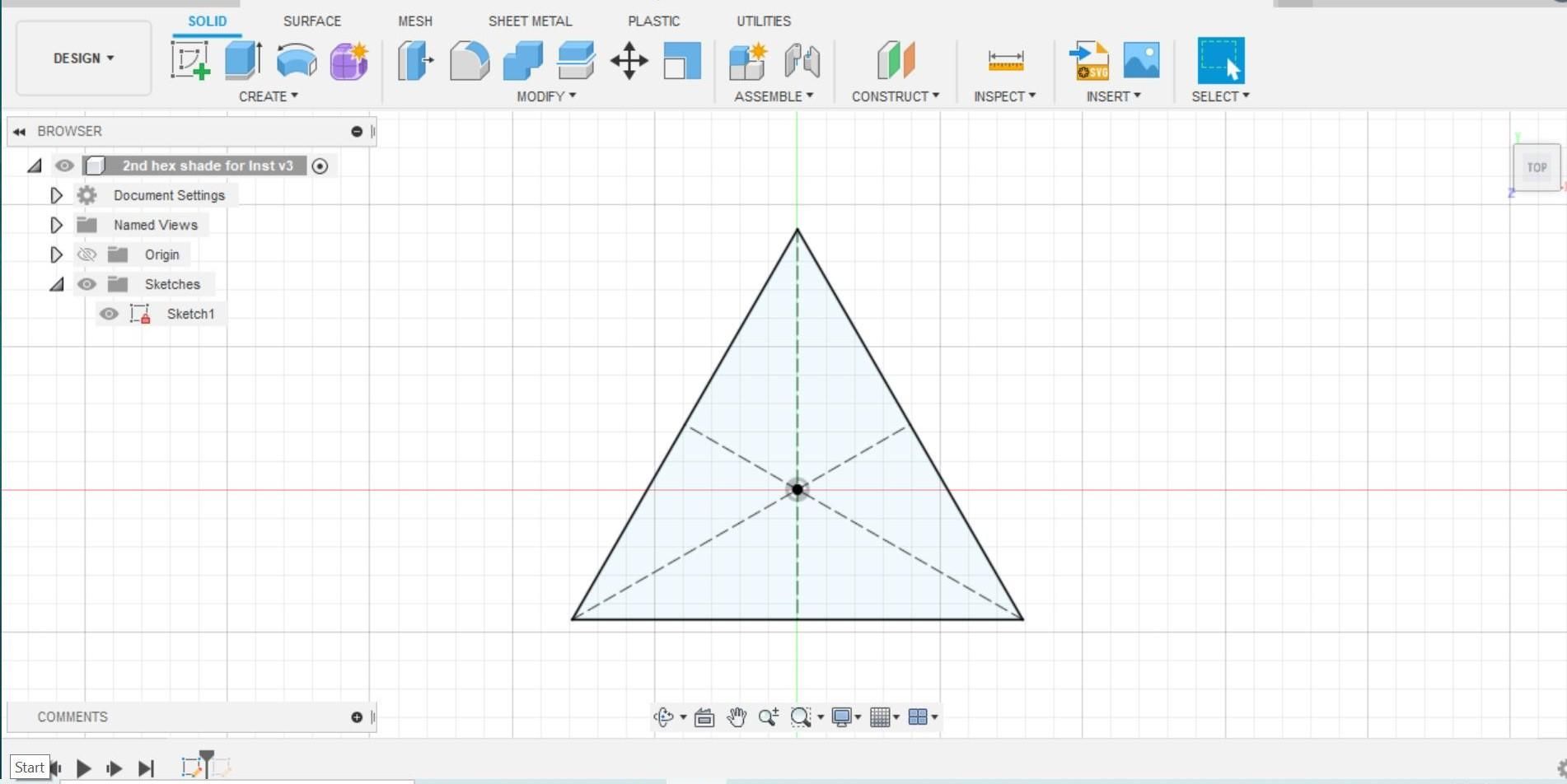The image size is (1567, 784).
Task: Open the Measure tool
Action: (1006, 60)
